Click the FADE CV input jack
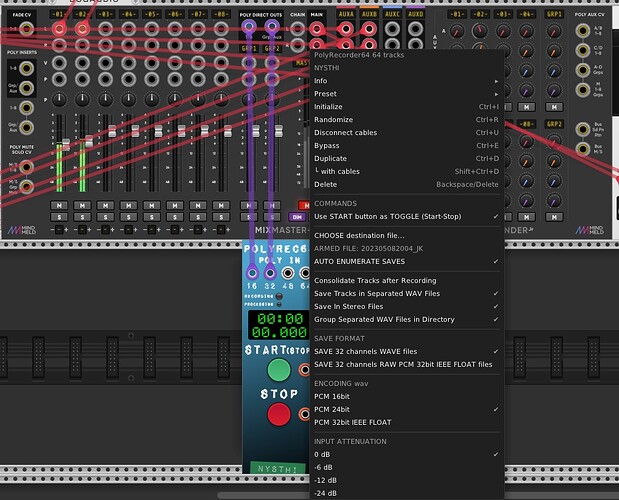 (x=26, y=29)
